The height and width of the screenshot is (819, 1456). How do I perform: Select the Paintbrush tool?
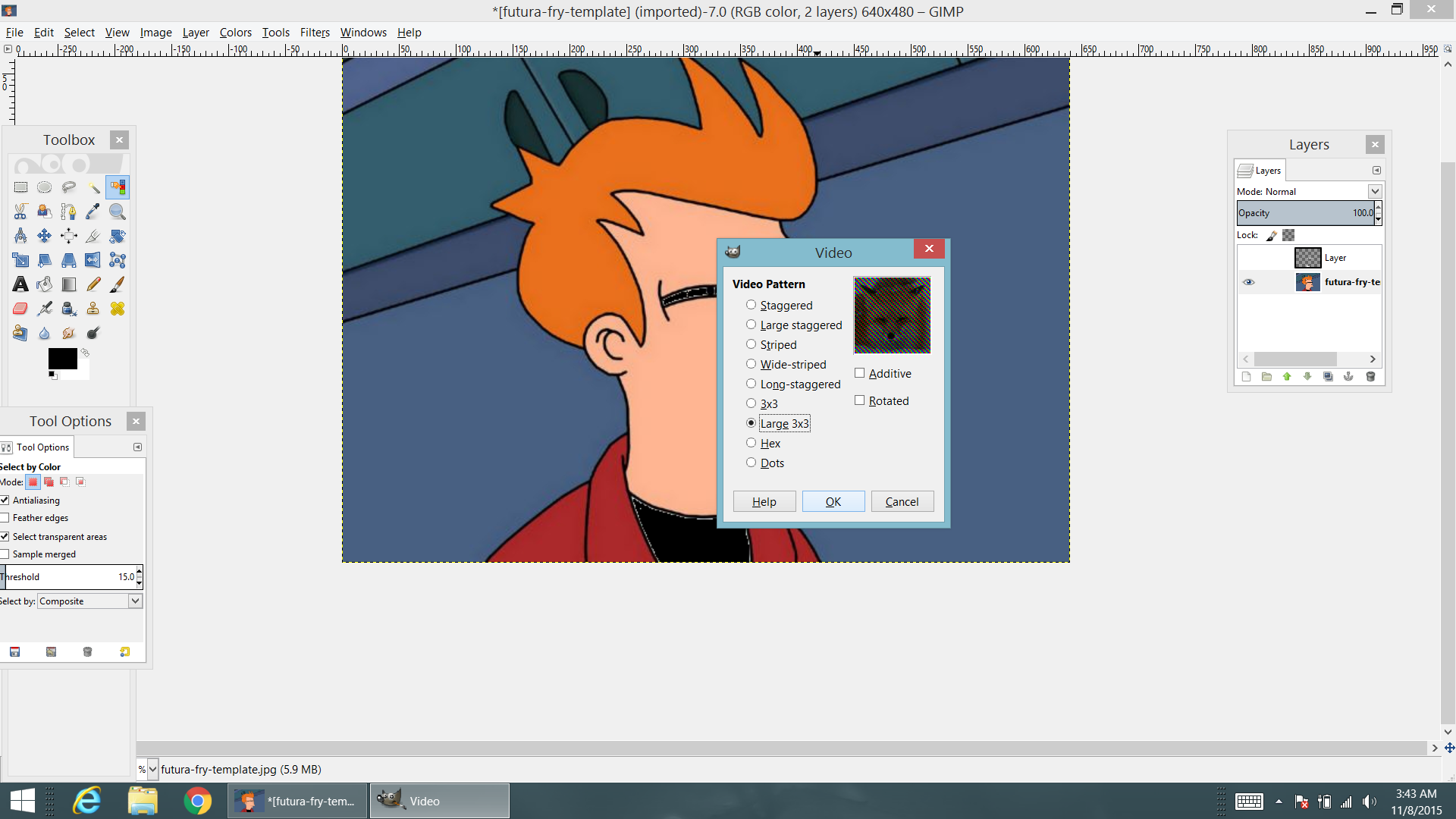point(118,284)
